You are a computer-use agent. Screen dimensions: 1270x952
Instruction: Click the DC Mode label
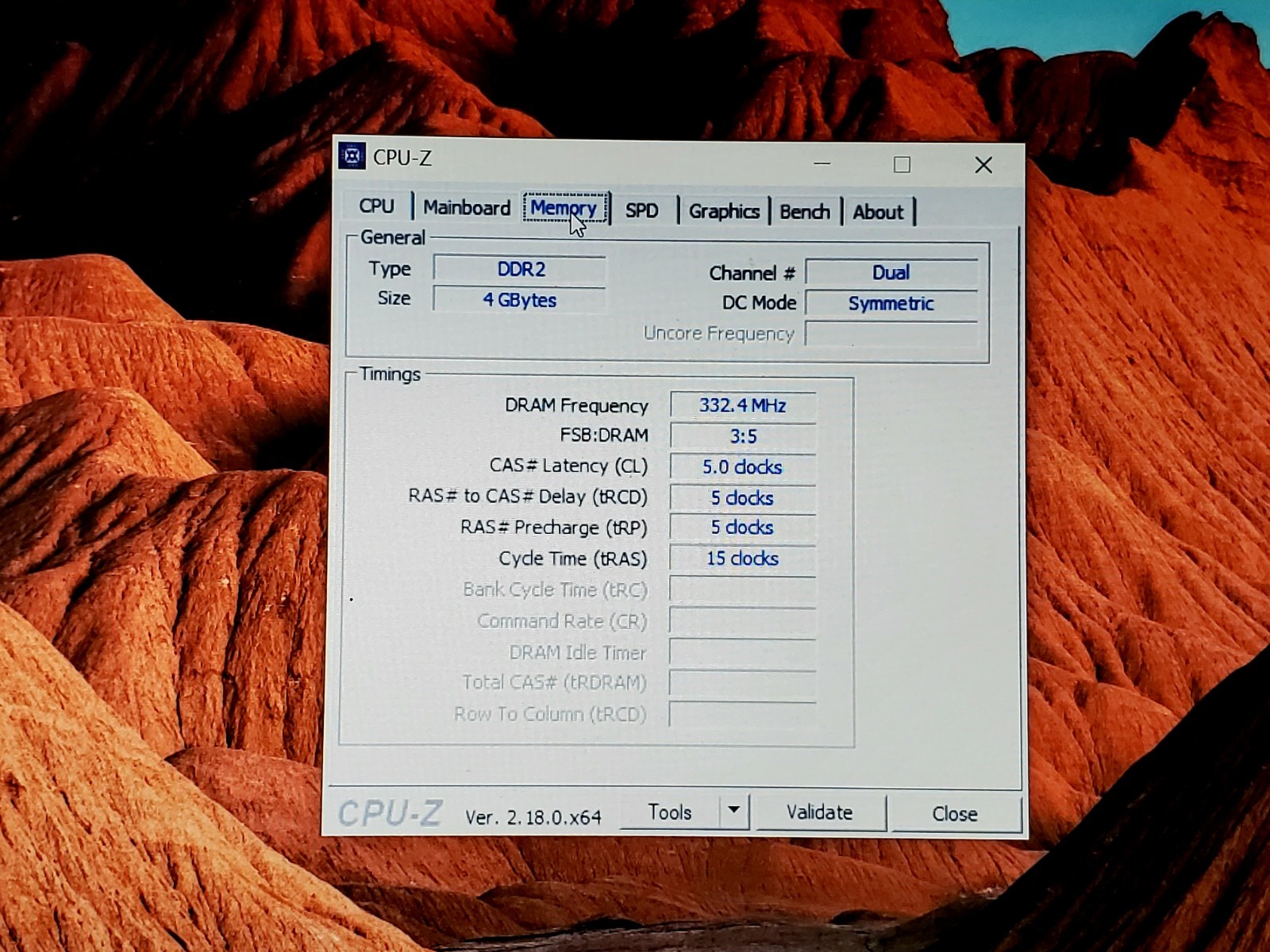(759, 302)
